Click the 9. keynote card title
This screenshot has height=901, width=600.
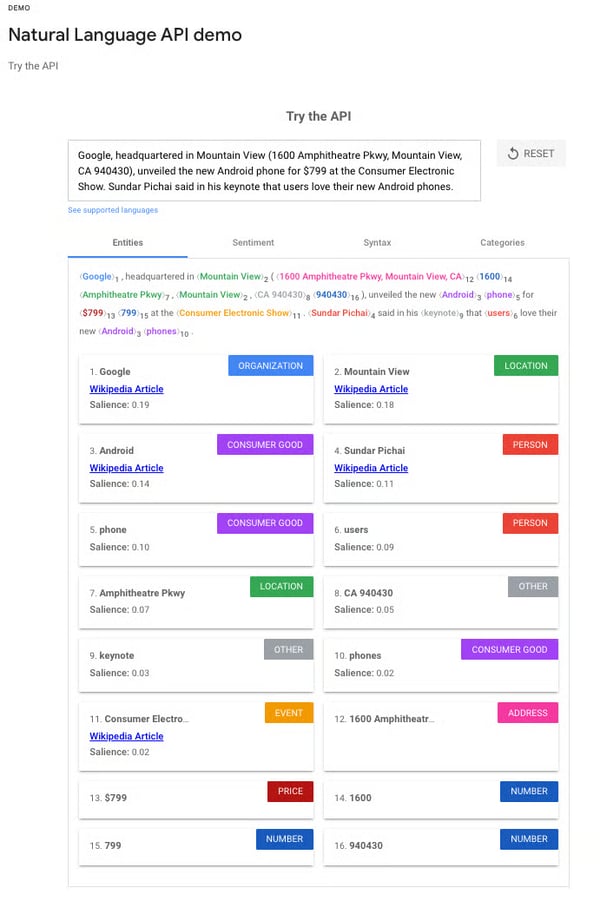point(112,656)
